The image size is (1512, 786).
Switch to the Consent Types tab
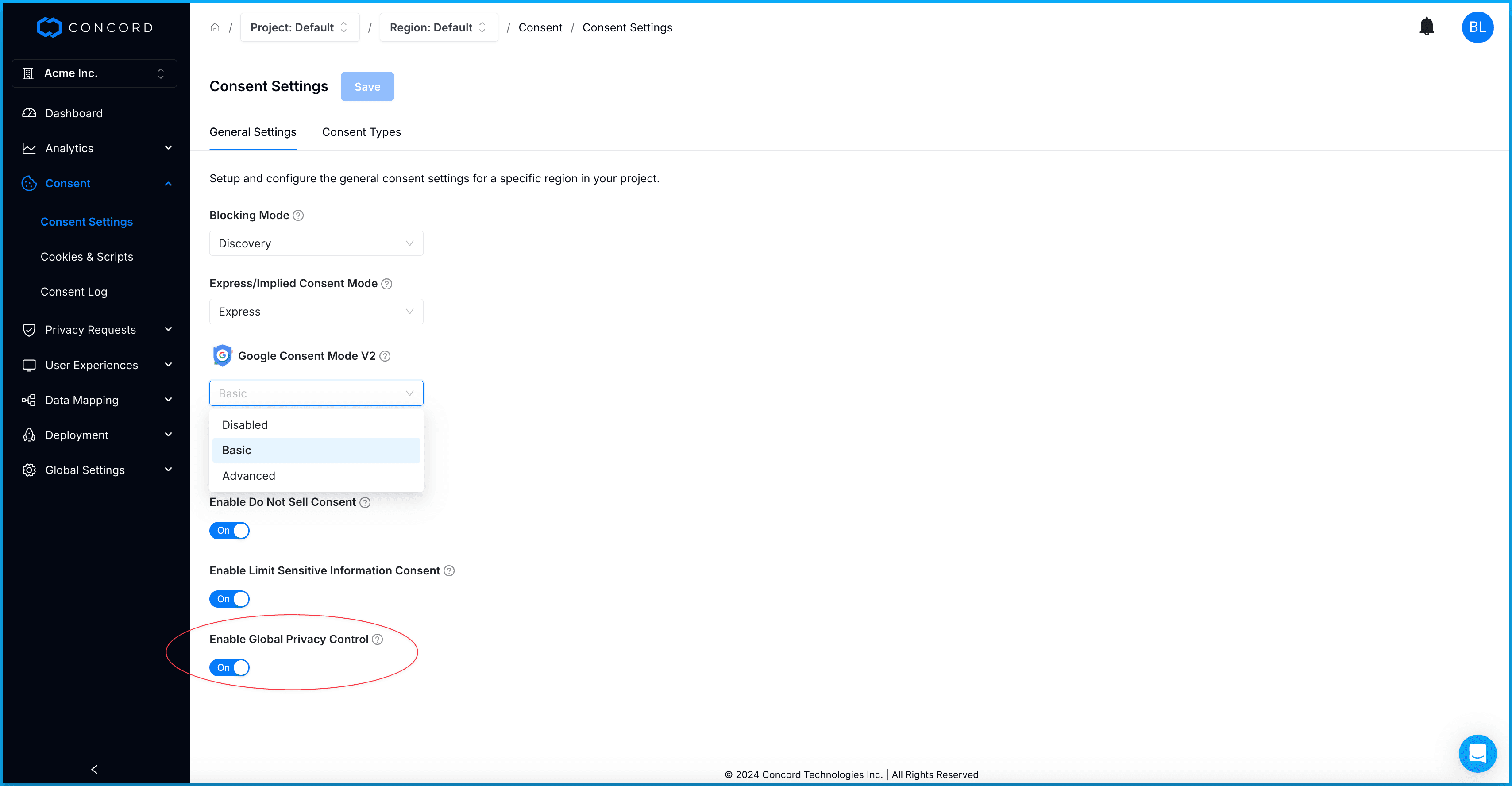point(362,132)
